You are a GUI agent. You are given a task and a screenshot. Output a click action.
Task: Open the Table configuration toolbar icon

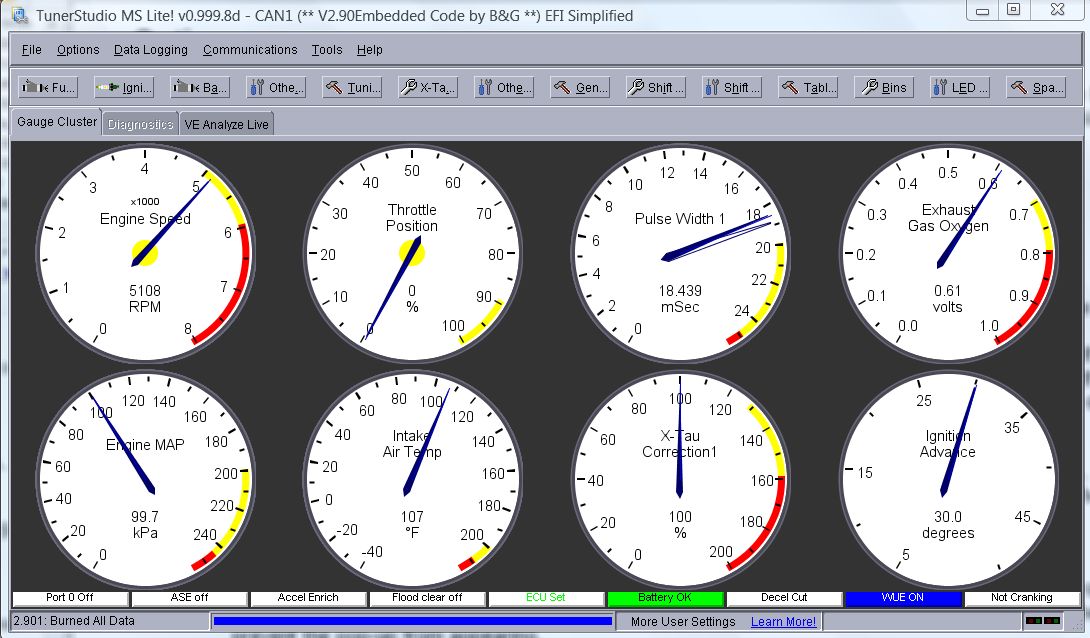[x=808, y=87]
